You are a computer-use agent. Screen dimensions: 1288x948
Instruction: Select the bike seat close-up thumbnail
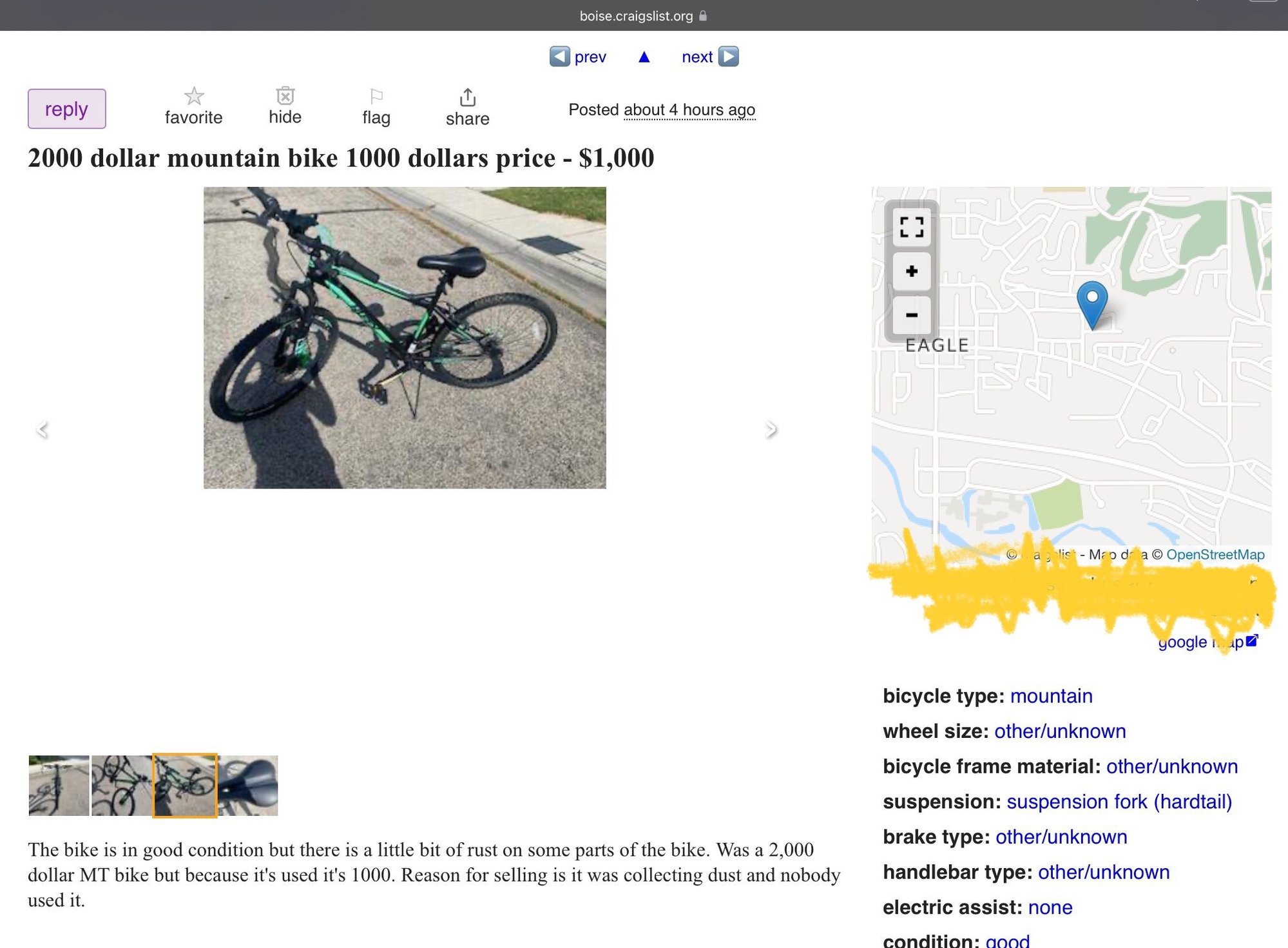pos(248,786)
